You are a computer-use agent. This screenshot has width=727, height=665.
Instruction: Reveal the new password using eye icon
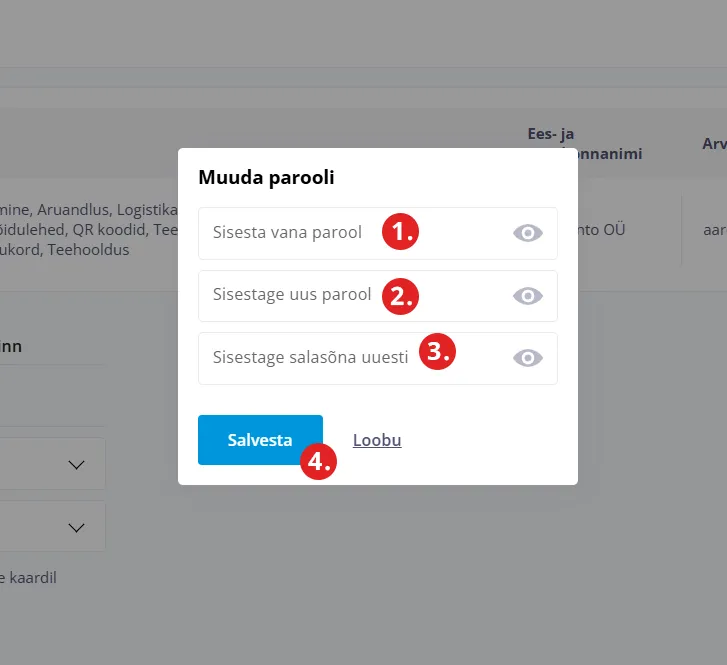point(528,295)
